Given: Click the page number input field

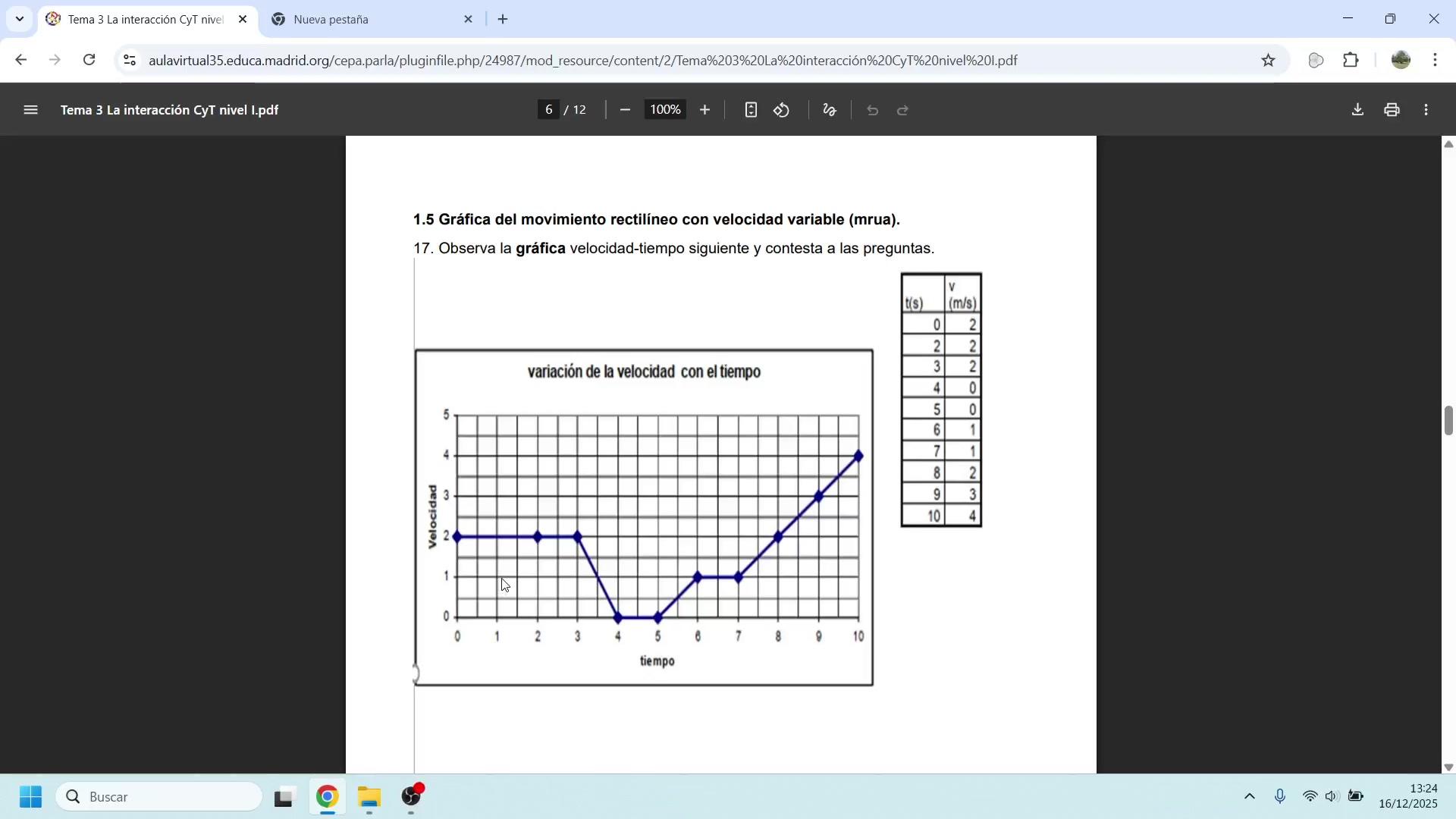Looking at the screenshot, I should (548, 110).
